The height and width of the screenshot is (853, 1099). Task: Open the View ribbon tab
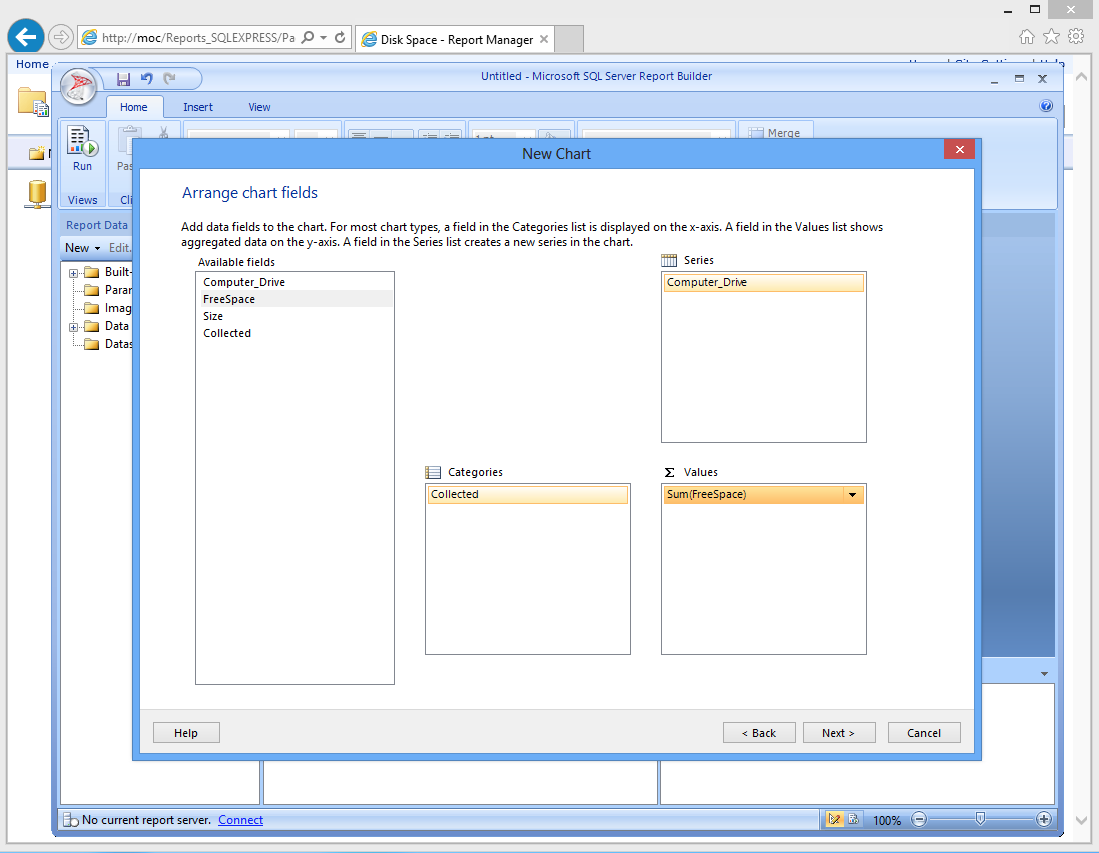click(259, 107)
